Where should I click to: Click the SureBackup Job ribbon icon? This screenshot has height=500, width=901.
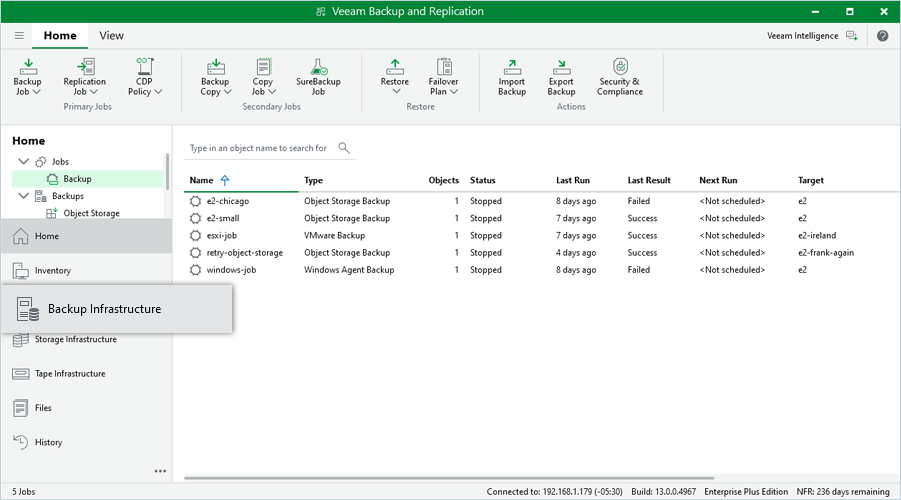(x=318, y=76)
